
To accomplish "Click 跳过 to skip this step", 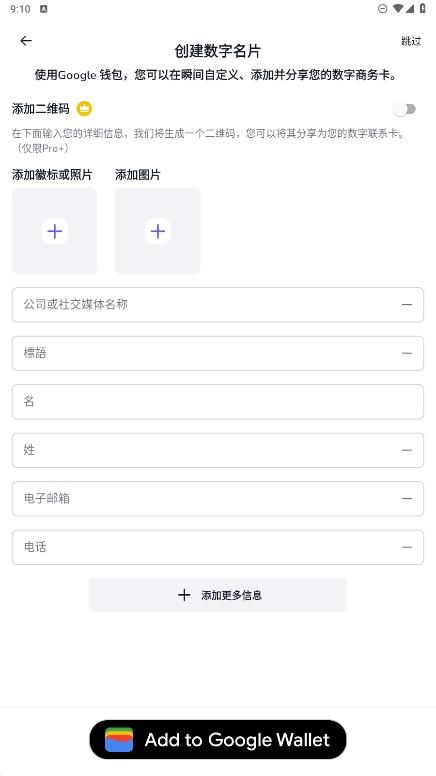I will pos(411,41).
